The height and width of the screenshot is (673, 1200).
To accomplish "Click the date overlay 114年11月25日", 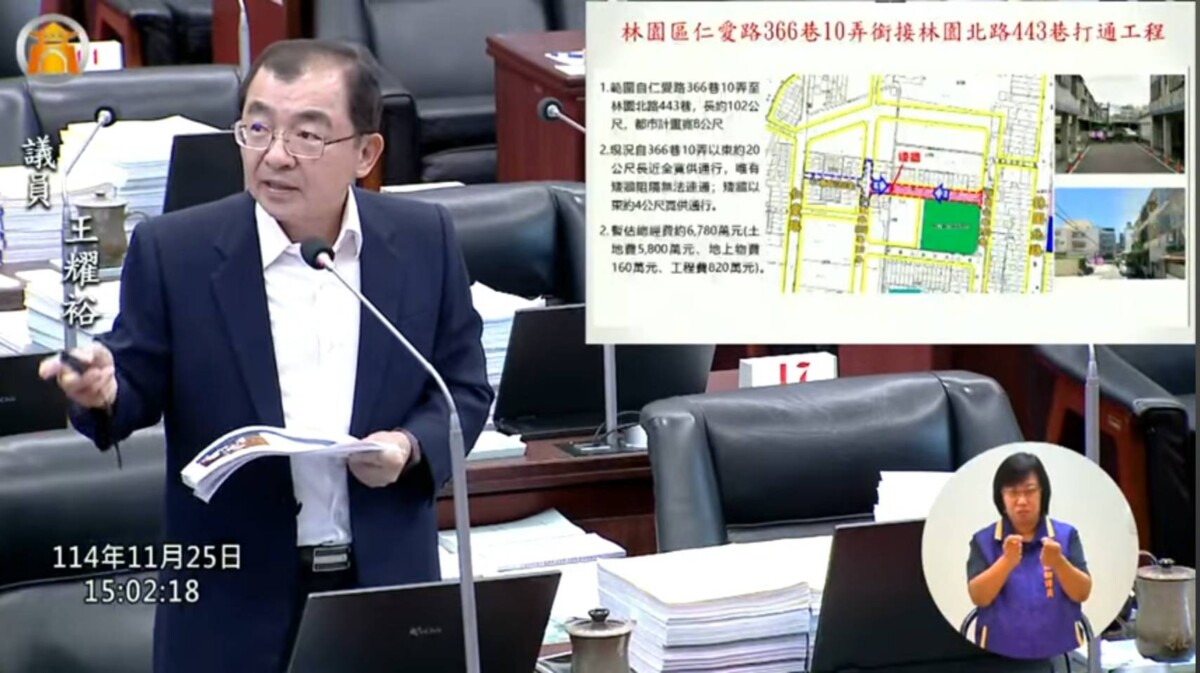I will click(147, 557).
